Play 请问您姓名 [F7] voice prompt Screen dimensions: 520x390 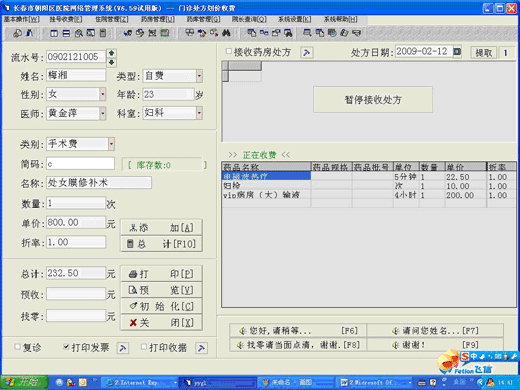pos(435,331)
